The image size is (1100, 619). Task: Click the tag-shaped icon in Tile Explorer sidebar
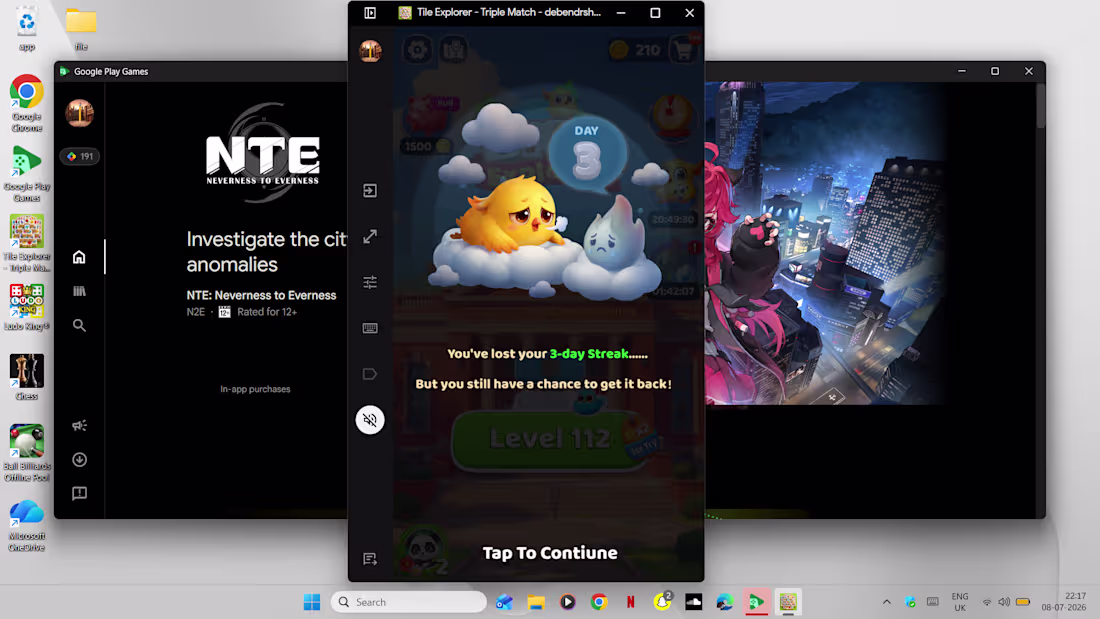(x=370, y=374)
